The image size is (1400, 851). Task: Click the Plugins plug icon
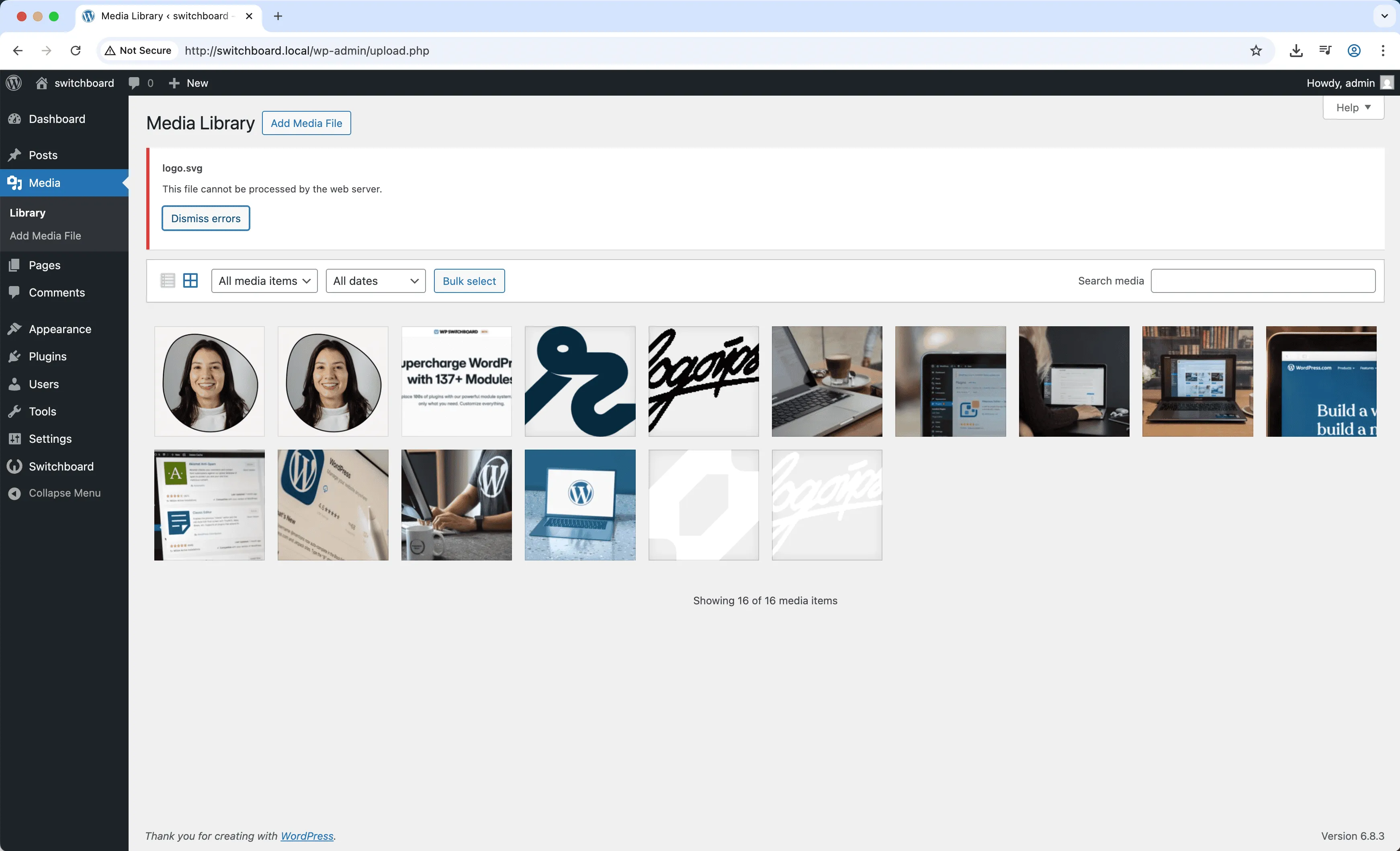click(x=15, y=356)
